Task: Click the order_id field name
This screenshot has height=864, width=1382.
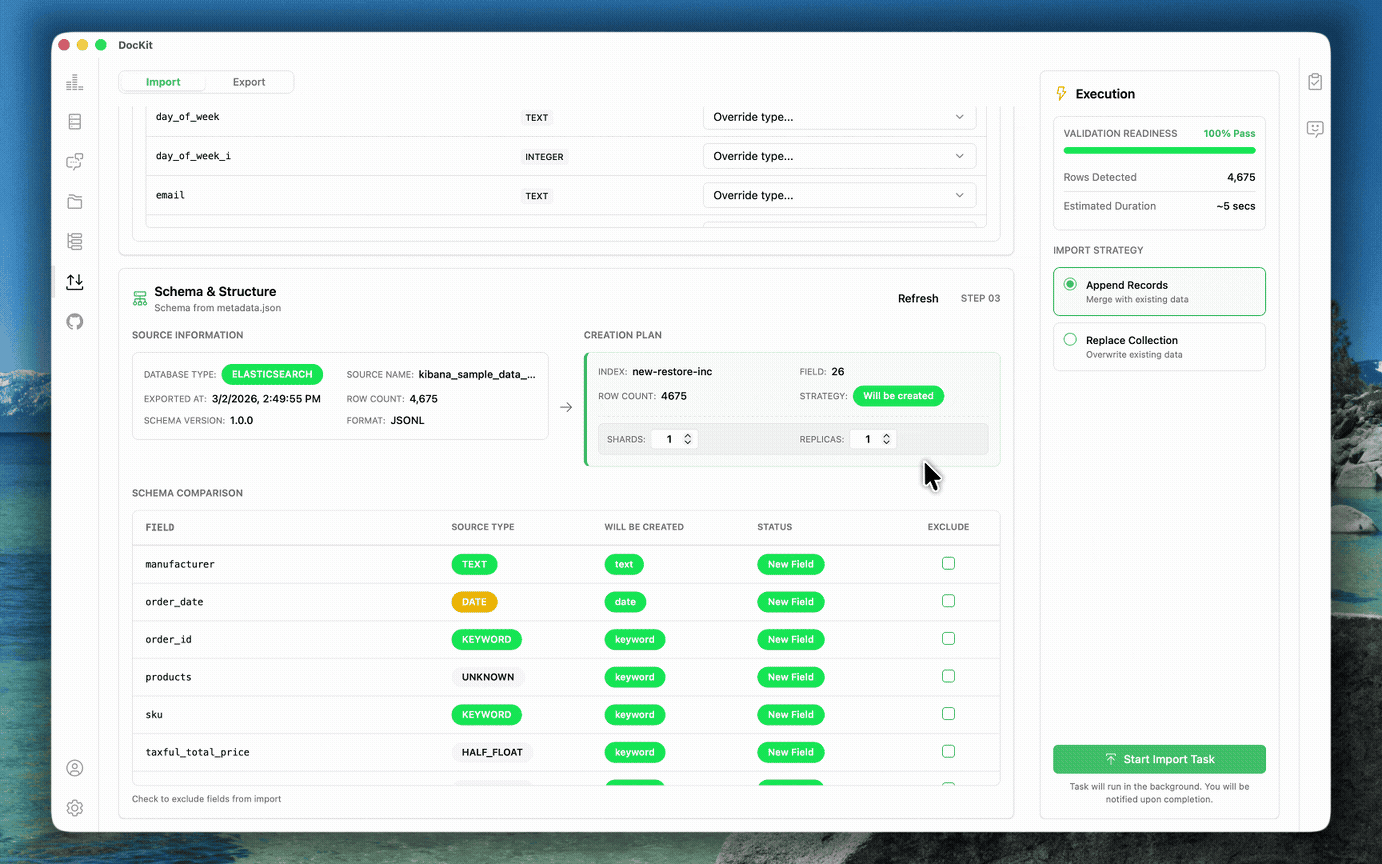Action: [168, 639]
